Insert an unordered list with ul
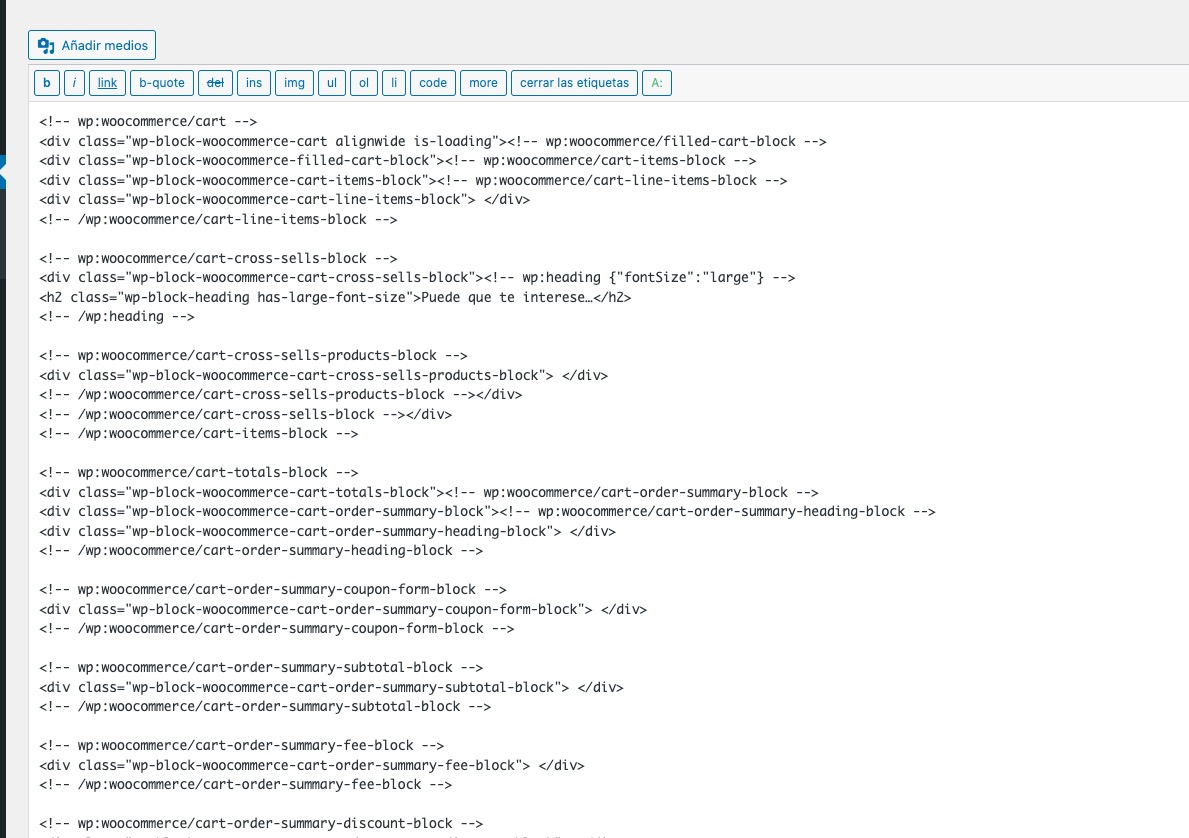Screen dimensions: 1189x838 tap(331, 83)
